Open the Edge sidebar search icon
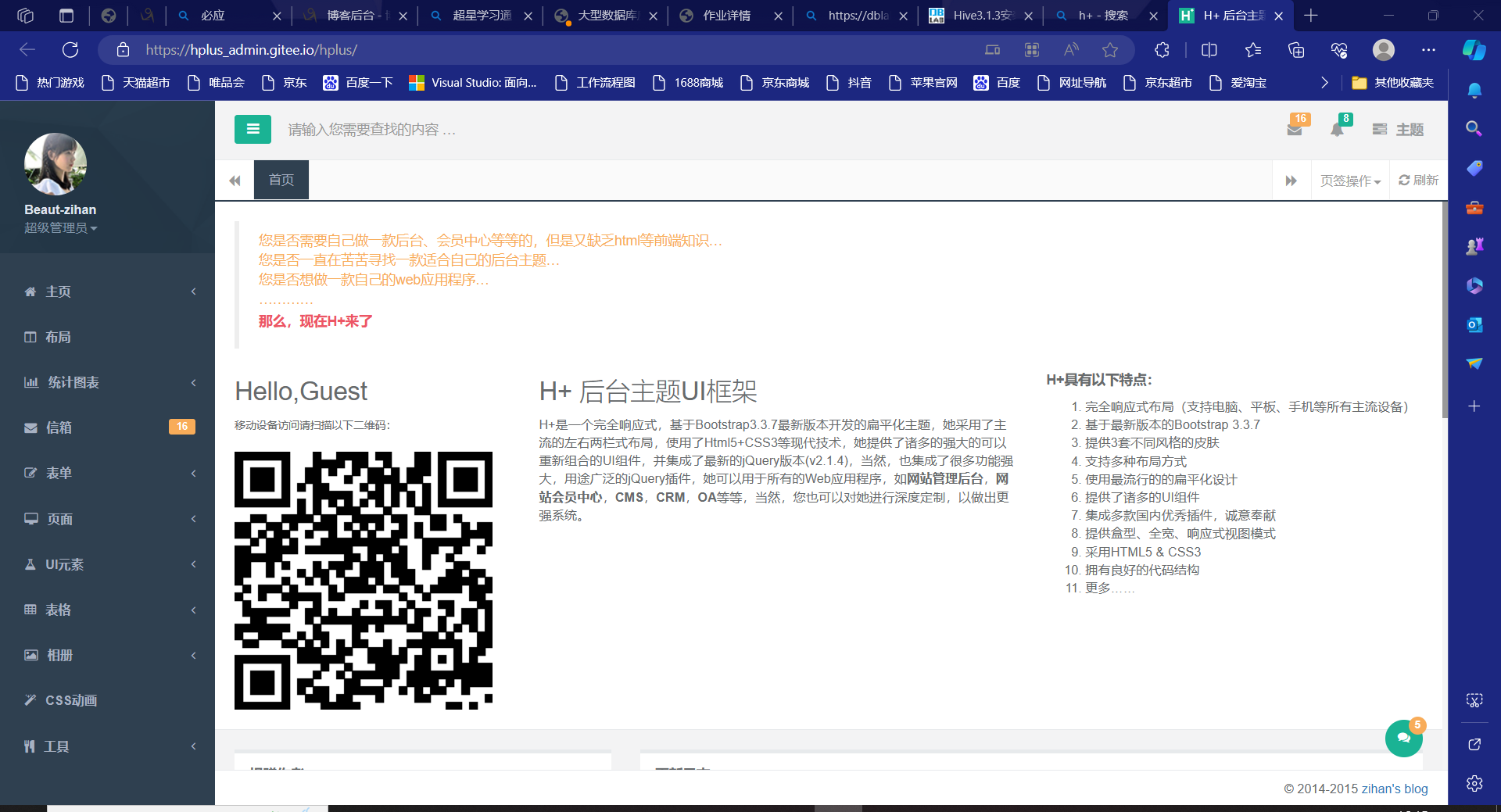 click(x=1474, y=128)
